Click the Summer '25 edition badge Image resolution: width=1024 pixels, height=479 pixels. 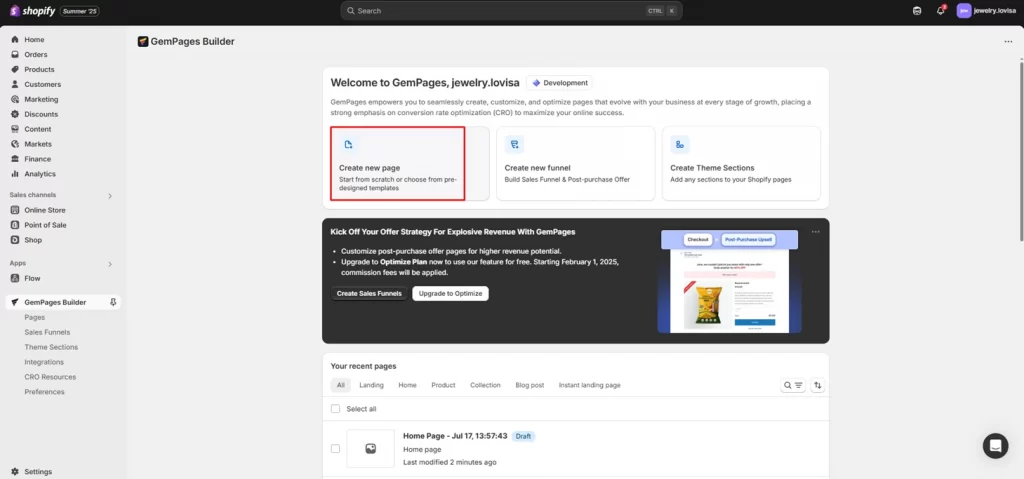(x=80, y=11)
